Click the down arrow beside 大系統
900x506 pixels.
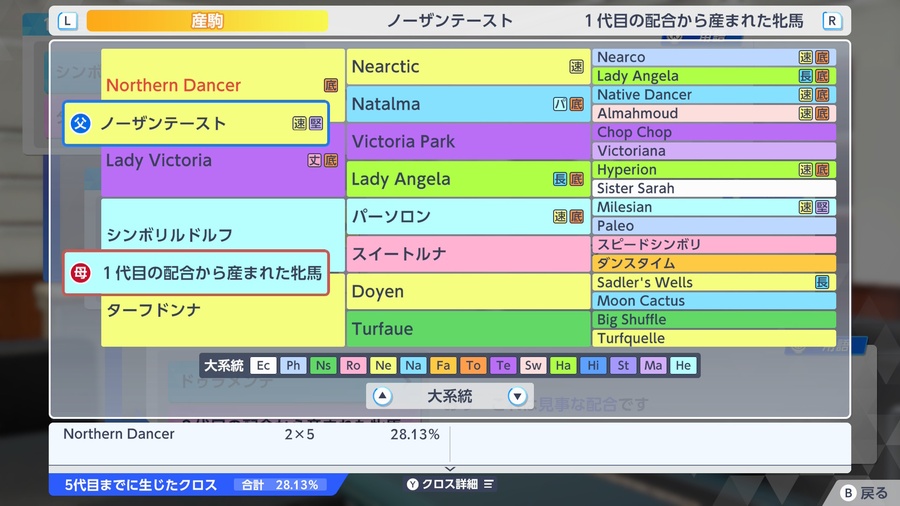[x=517, y=396]
